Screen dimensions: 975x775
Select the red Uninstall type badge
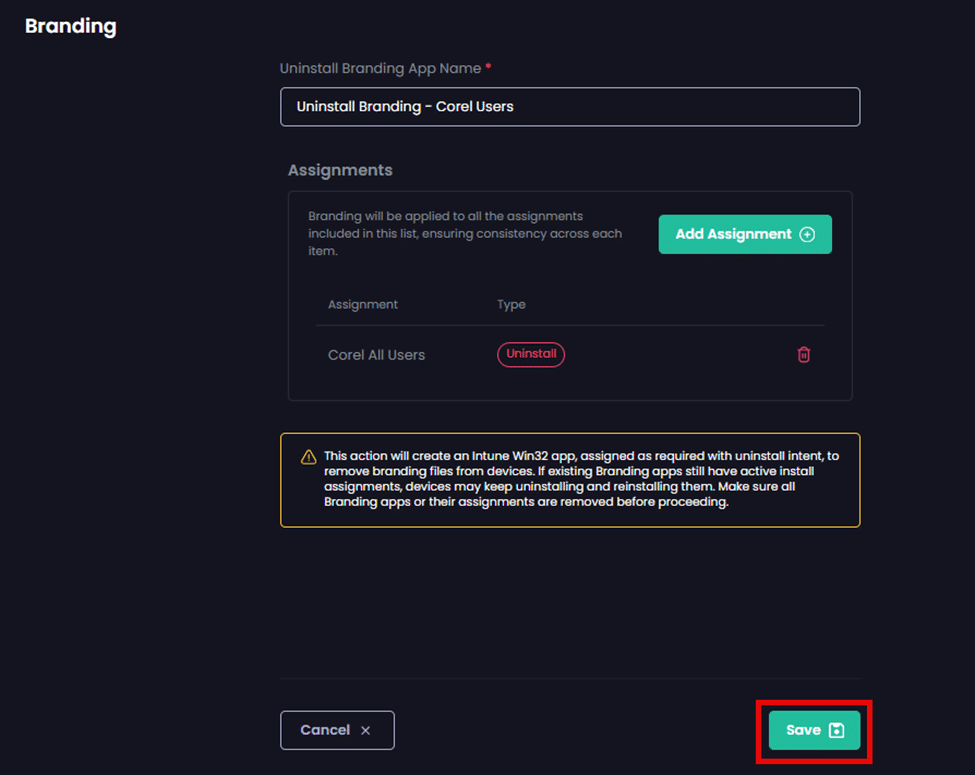531,354
